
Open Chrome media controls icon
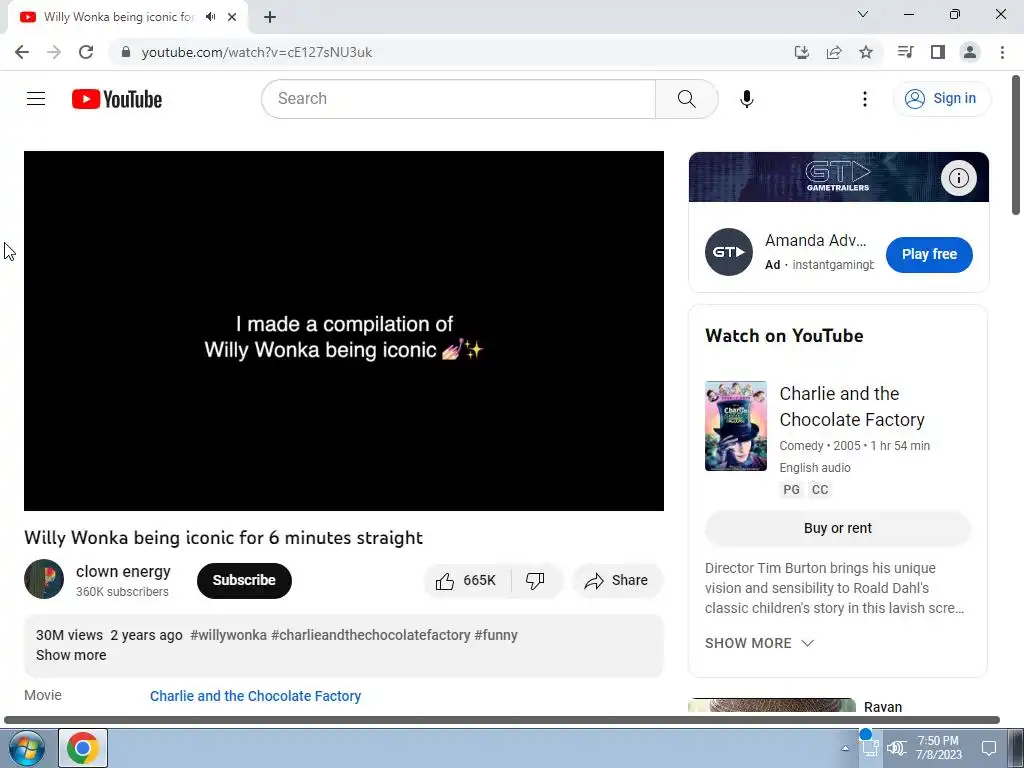click(x=905, y=52)
